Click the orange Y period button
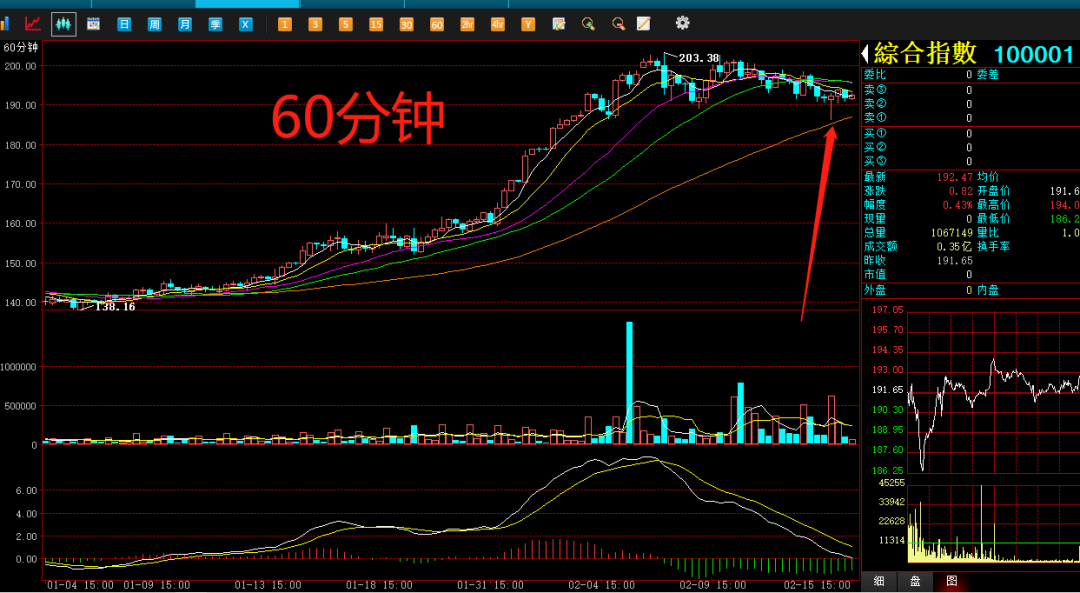This screenshot has width=1080, height=593. pyautogui.click(x=528, y=23)
